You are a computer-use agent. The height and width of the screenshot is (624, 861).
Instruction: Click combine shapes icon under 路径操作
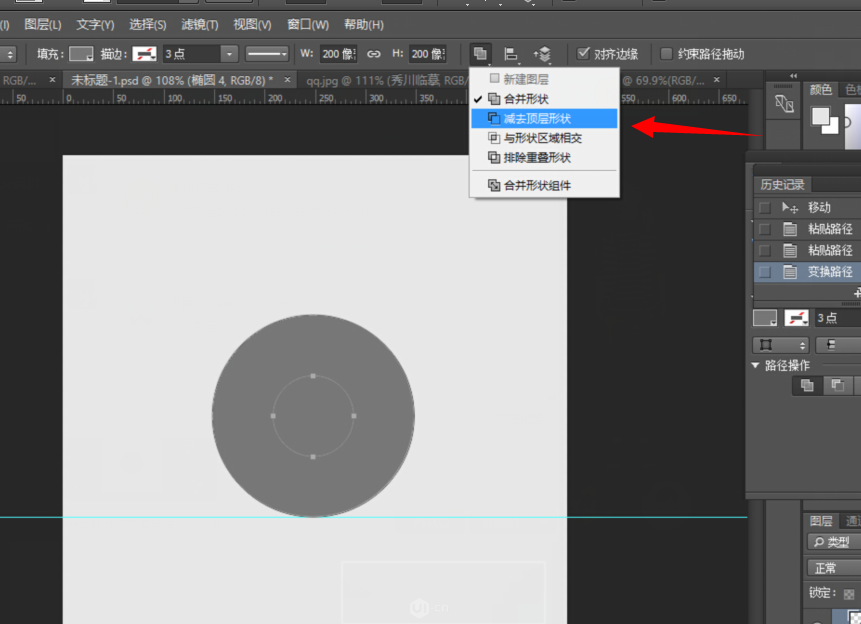click(x=807, y=385)
